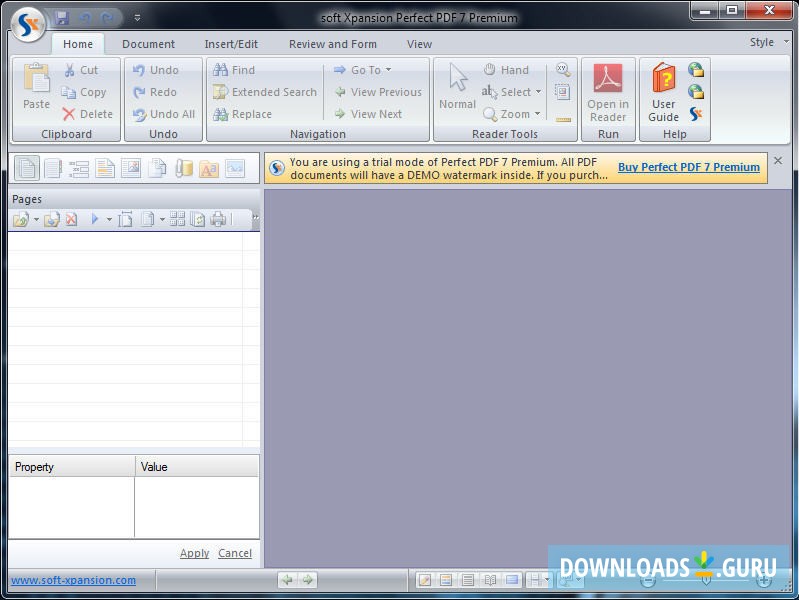Toggle the stacked documents panel icon
799x600 pixels.
pyautogui.click(x=157, y=168)
